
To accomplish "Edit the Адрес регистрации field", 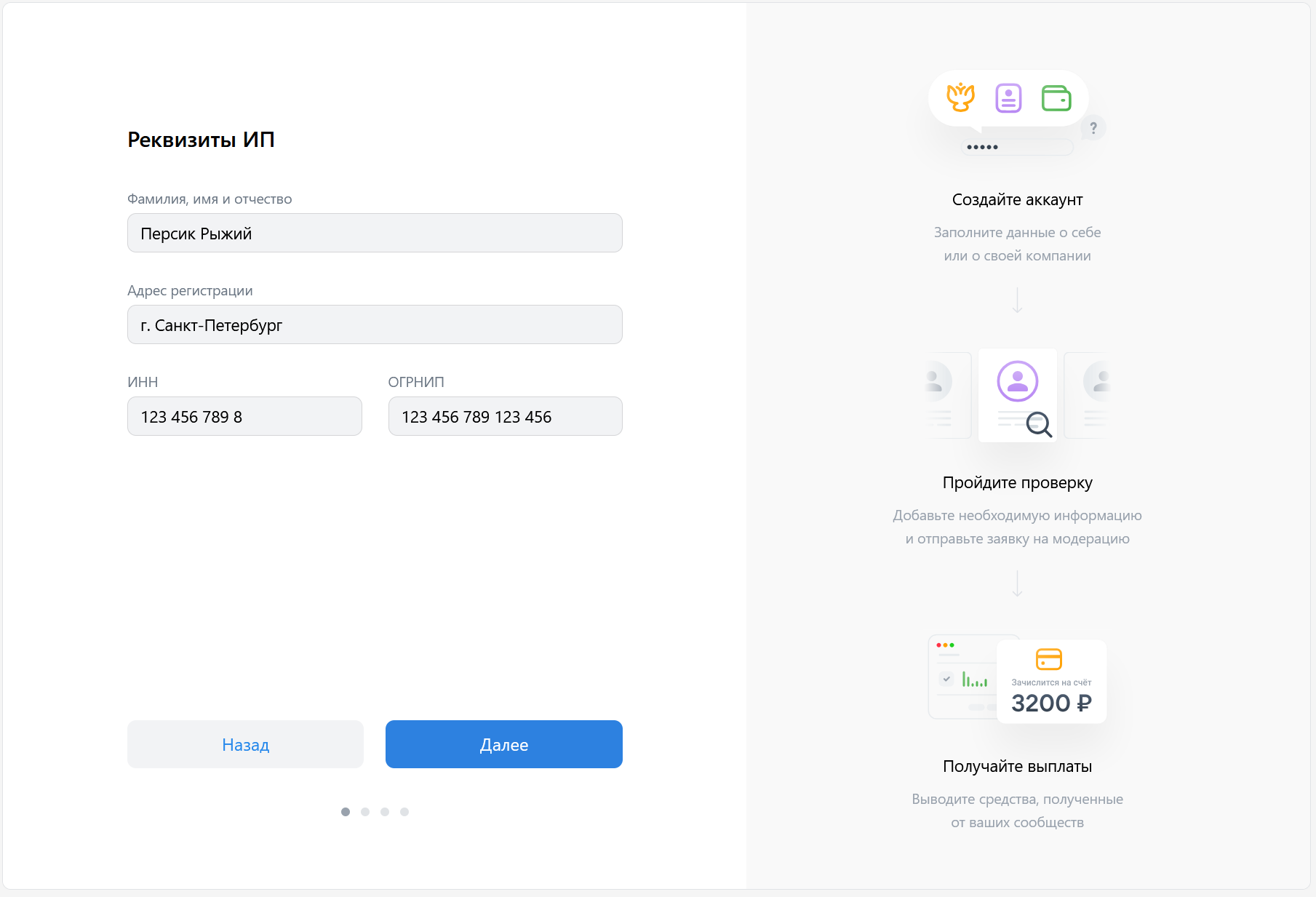I will pyautogui.click(x=375, y=324).
